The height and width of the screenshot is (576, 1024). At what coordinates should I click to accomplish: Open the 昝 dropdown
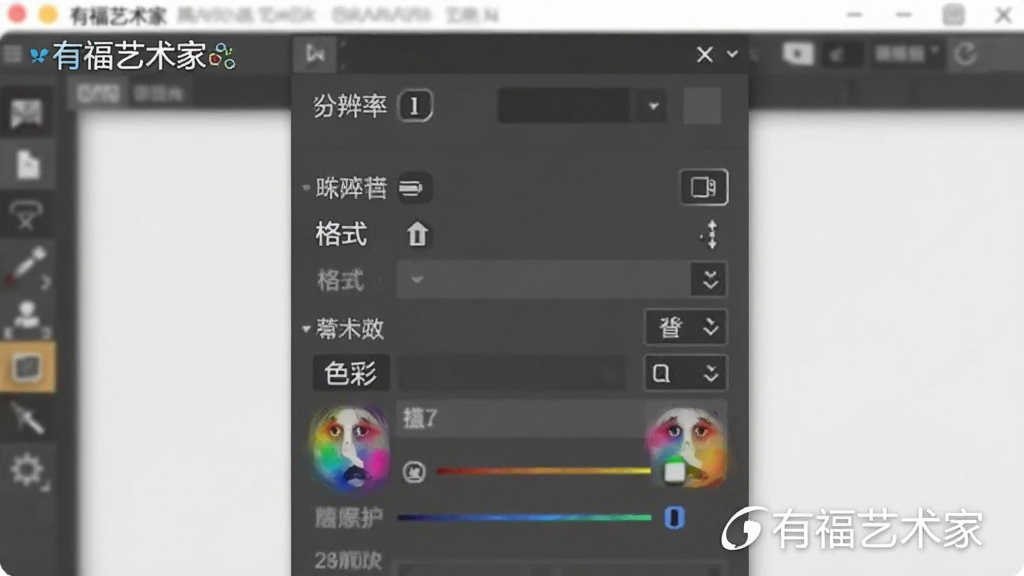(x=685, y=327)
